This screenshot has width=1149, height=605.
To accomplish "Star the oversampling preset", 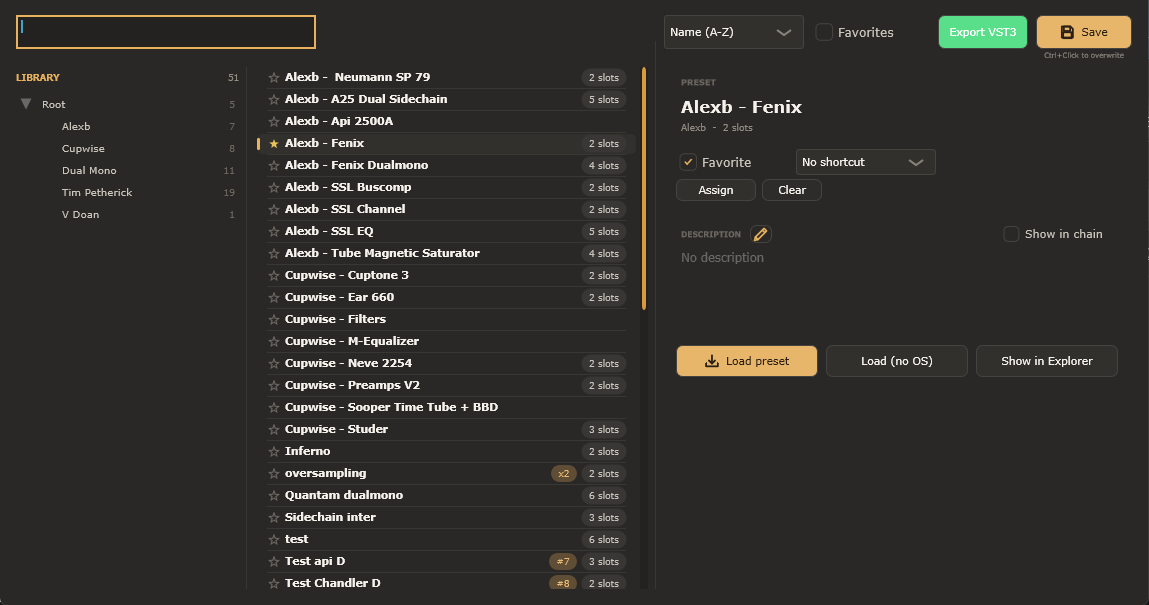I will pyautogui.click(x=274, y=473).
